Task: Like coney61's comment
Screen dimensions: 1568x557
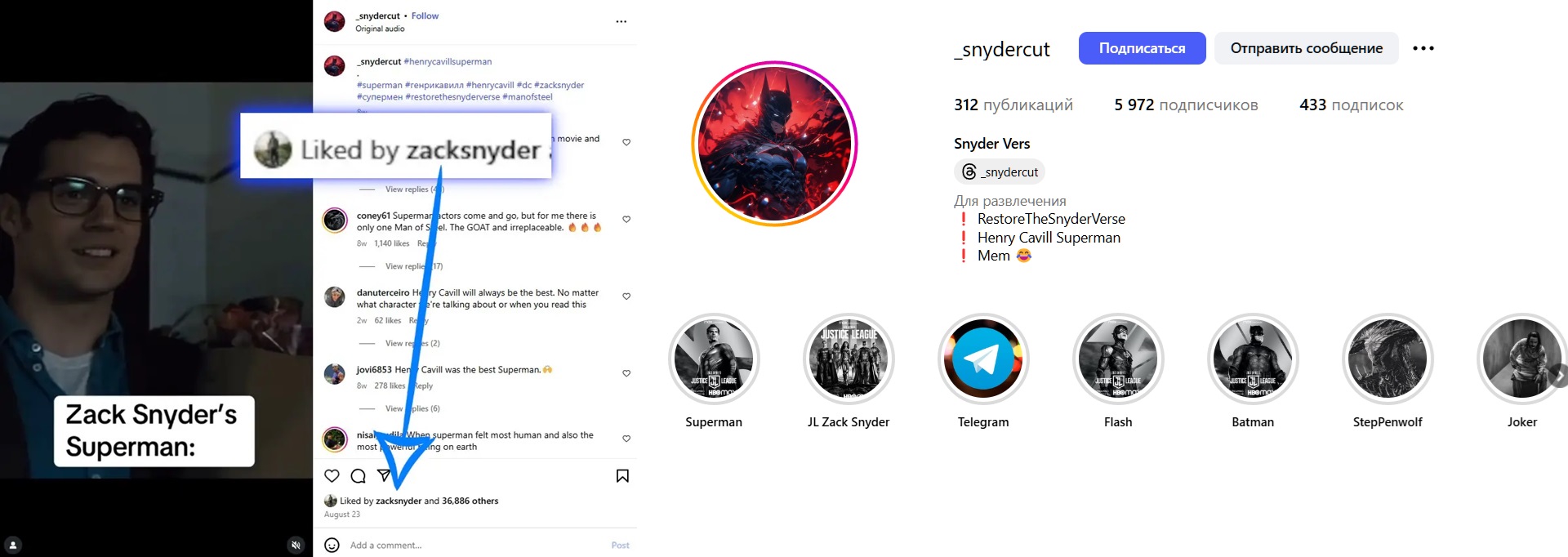Action: click(626, 219)
